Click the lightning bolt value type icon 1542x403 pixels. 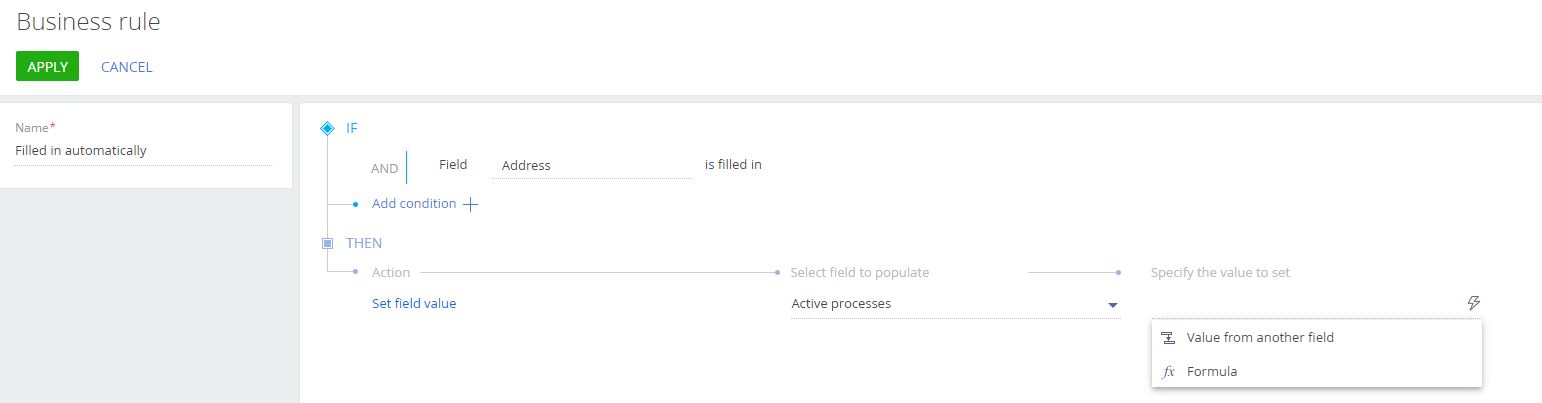coord(1473,303)
